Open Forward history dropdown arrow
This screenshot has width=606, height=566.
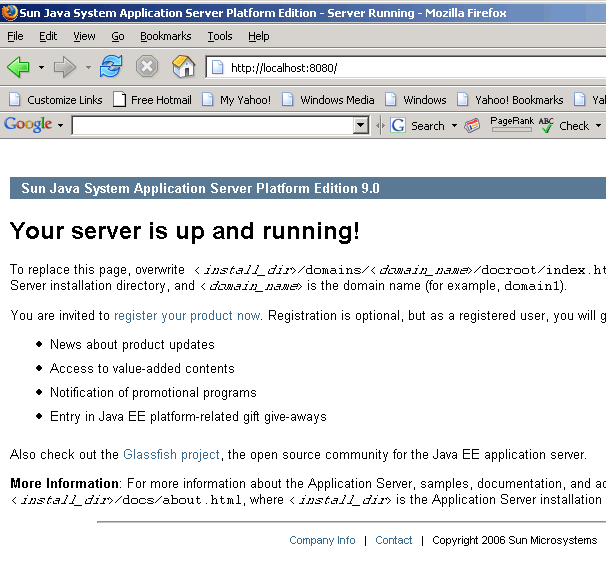click(88, 68)
